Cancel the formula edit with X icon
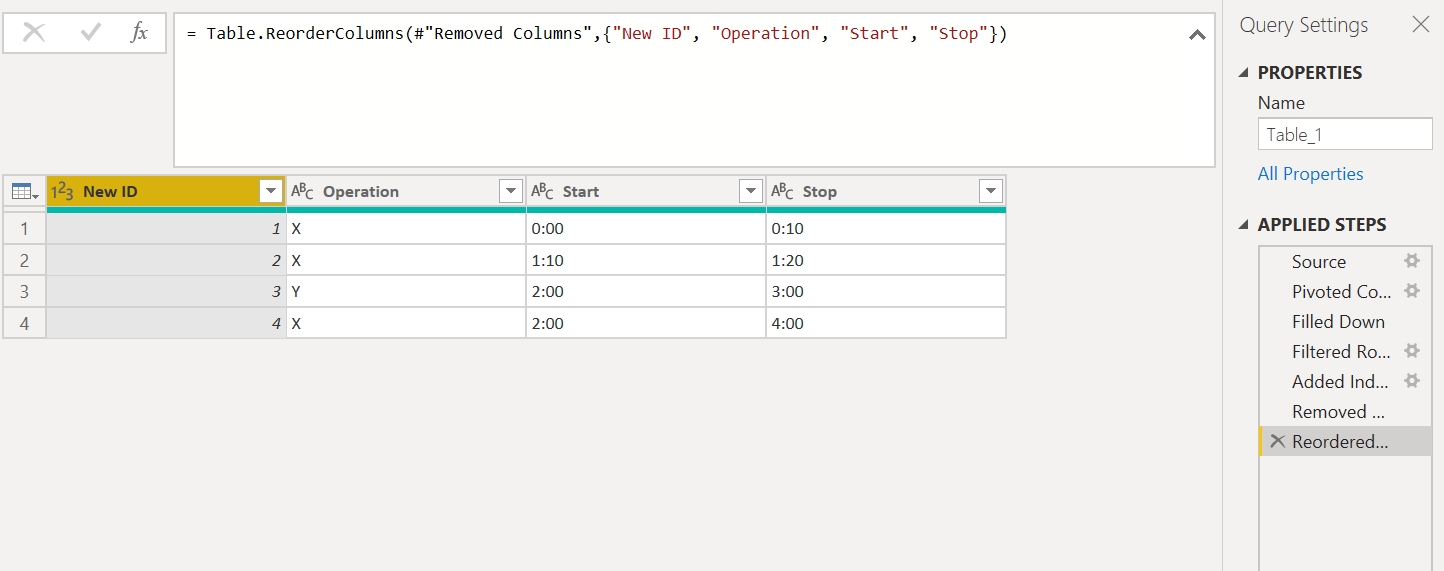The height and width of the screenshot is (571, 1444). coord(34,33)
